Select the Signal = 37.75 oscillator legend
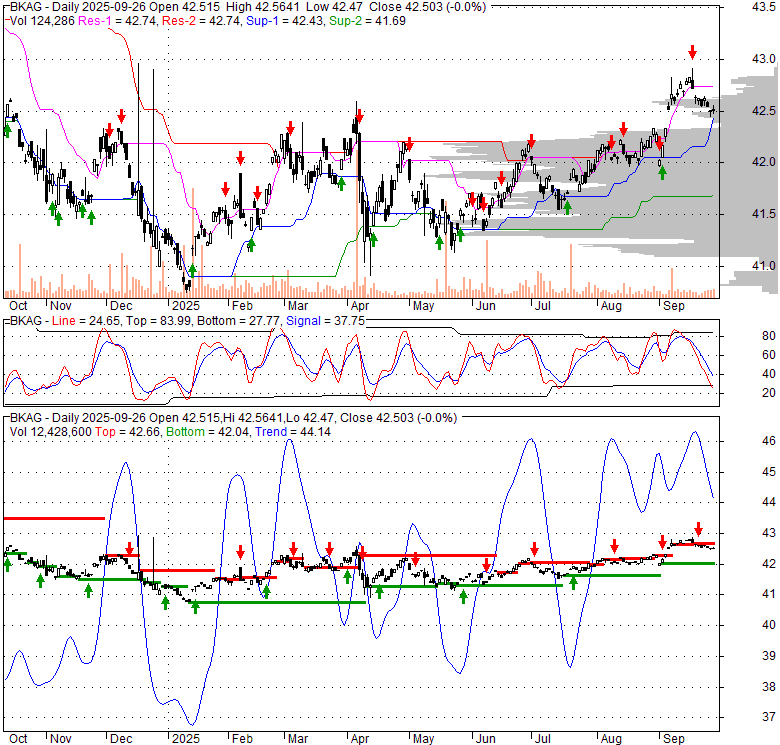 coord(325,321)
